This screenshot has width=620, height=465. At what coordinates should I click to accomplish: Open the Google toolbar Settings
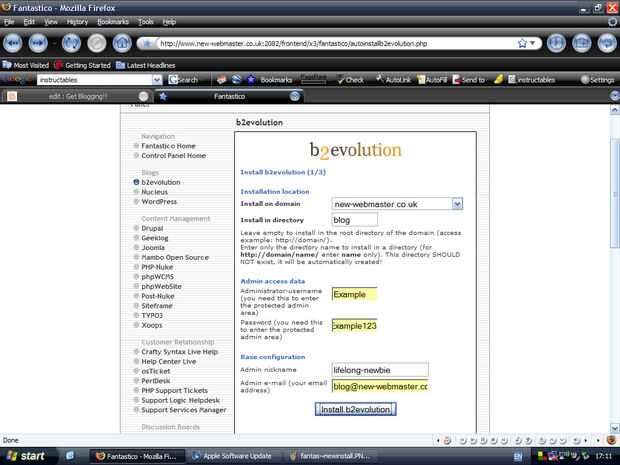pos(597,80)
